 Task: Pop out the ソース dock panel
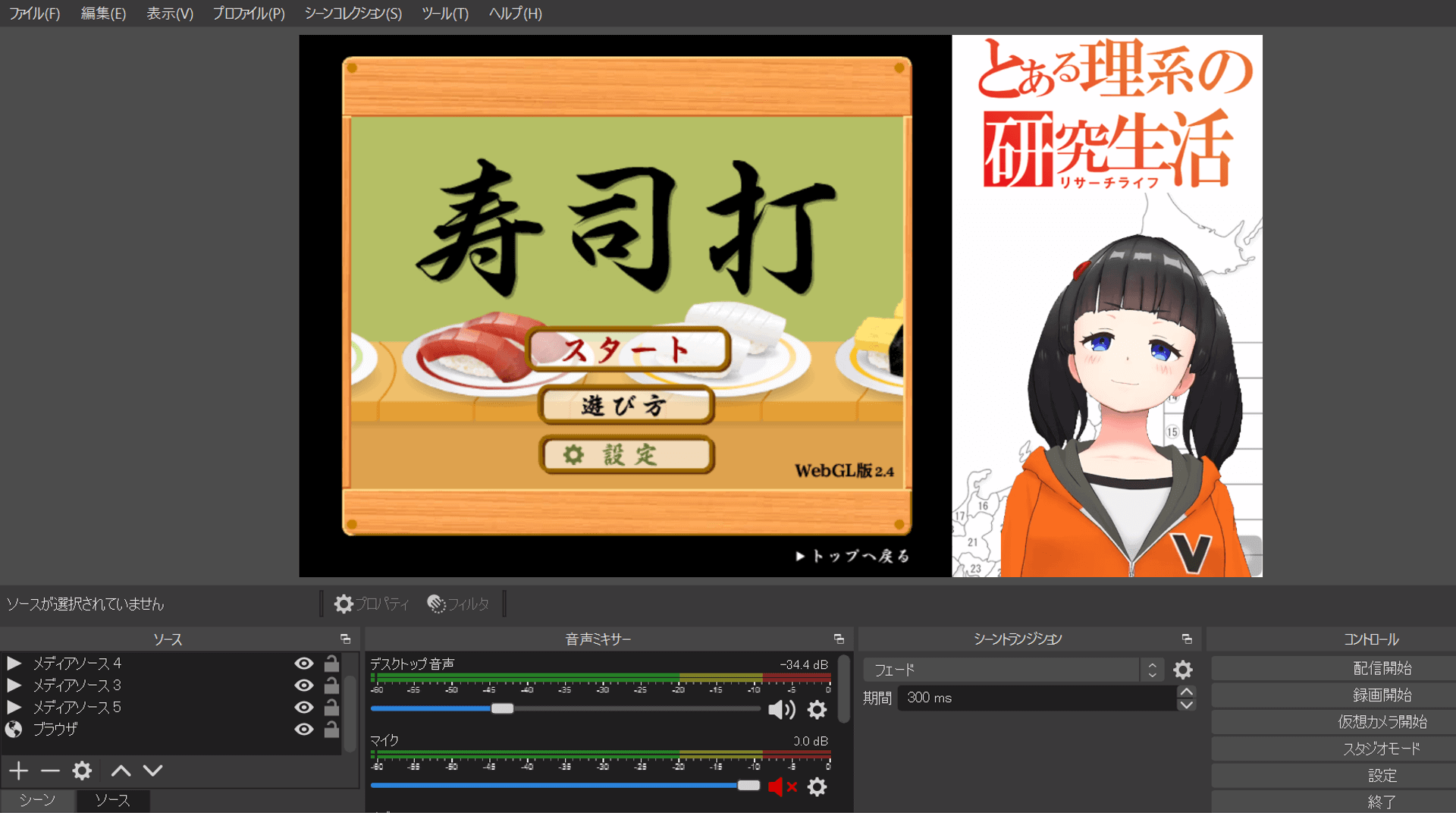[345, 639]
